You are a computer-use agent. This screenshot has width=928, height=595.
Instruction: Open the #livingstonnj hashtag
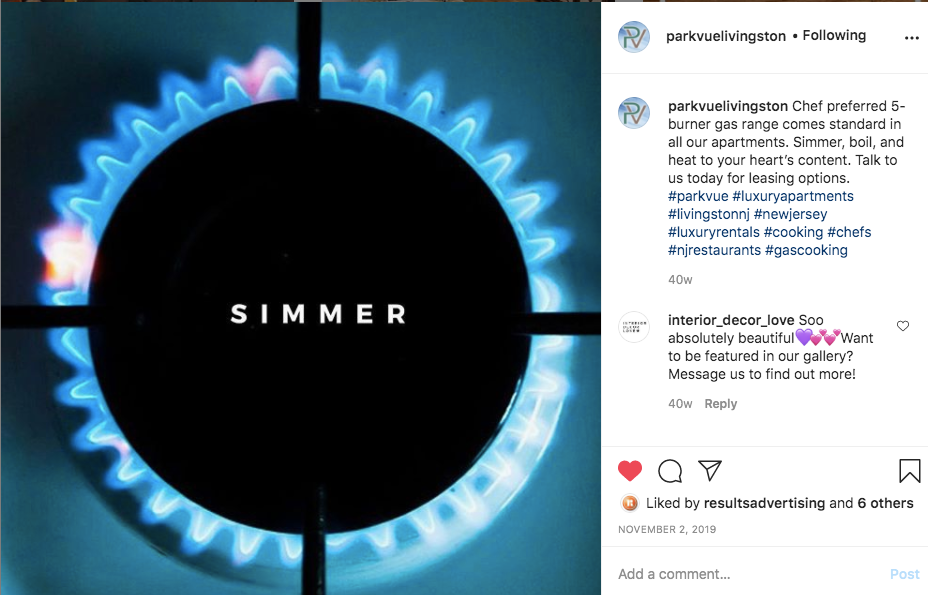(708, 214)
